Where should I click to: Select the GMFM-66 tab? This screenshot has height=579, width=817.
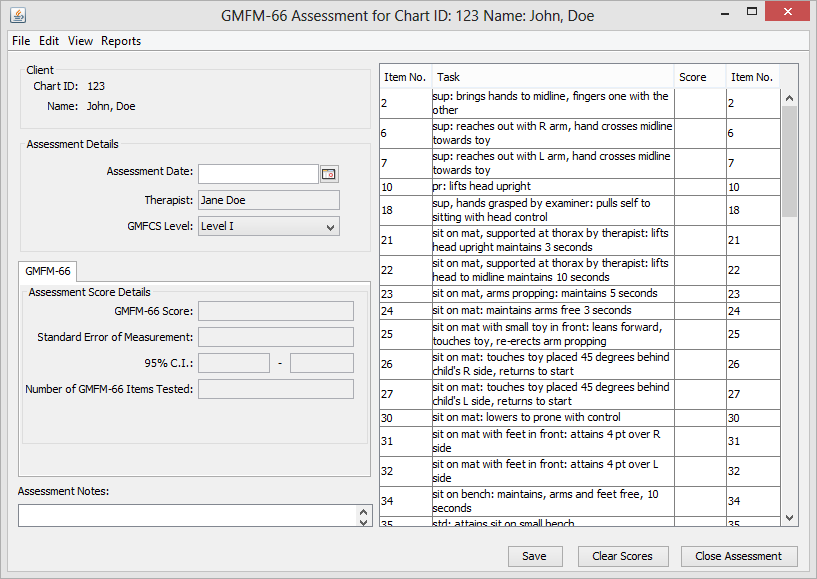click(48, 271)
